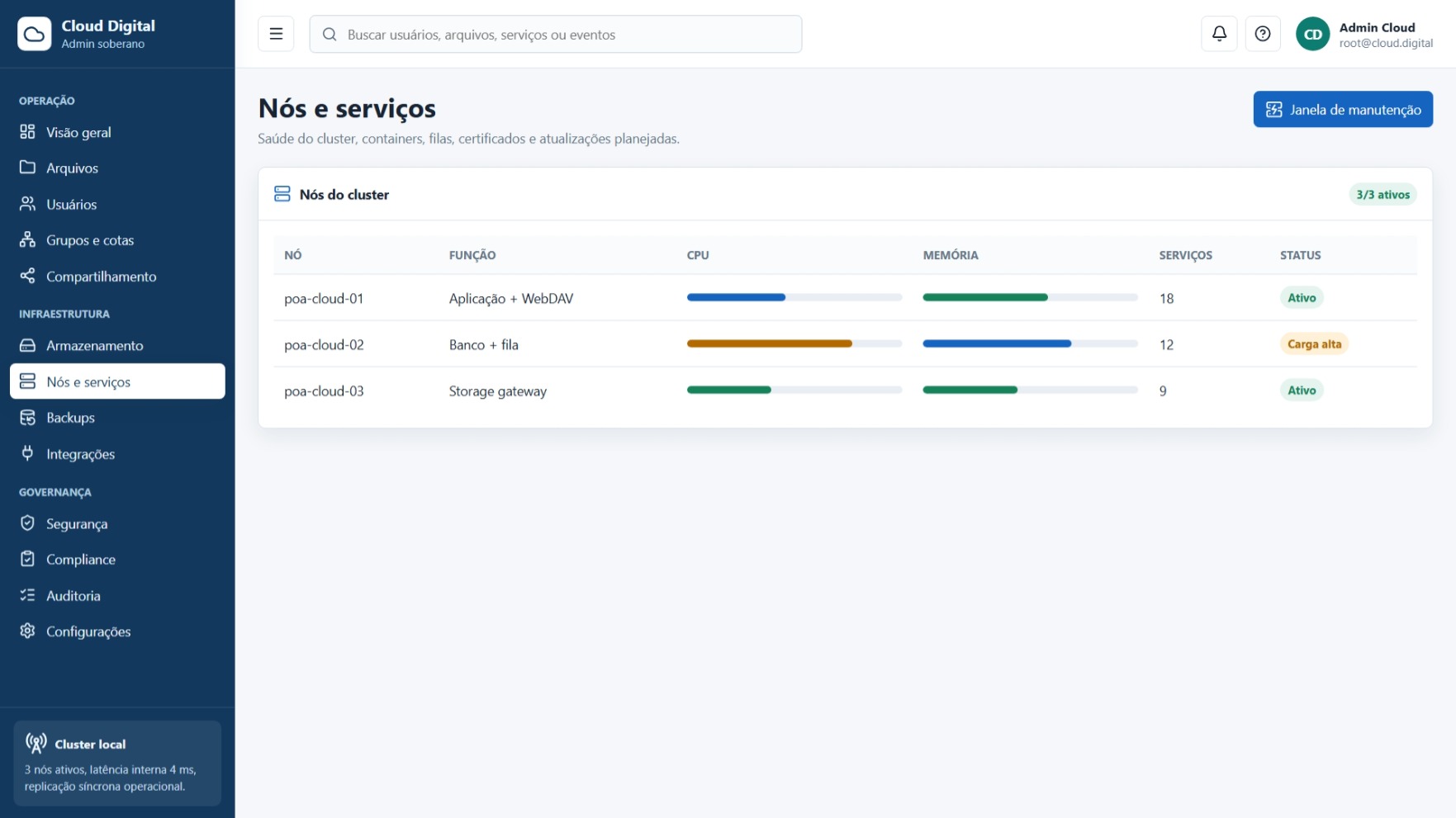Image resolution: width=1456 pixels, height=818 pixels.
Task: Click the Arquivos folder icon
Action: point(27,168)
